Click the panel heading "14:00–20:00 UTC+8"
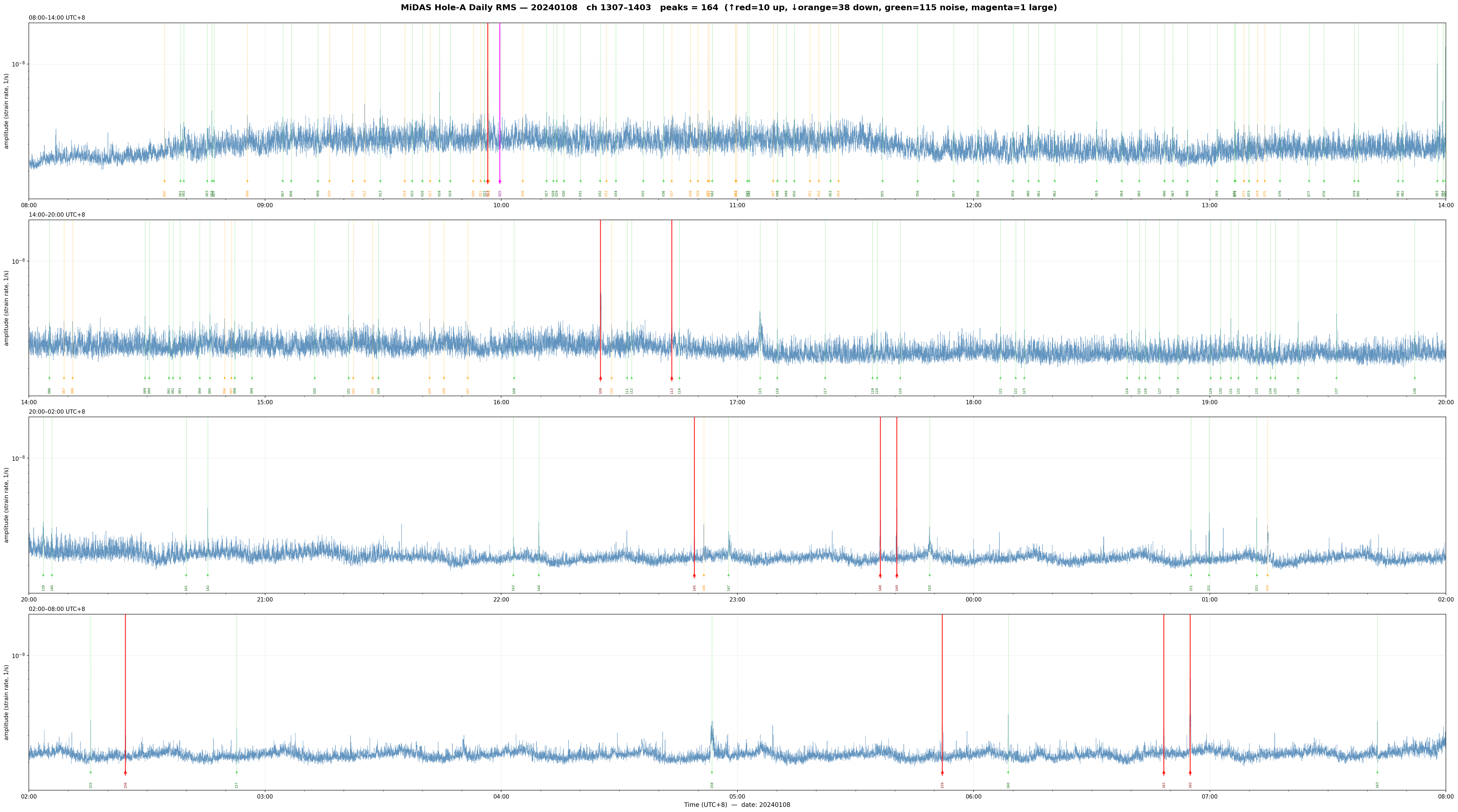The image size is (1458, 812). tap(57, 215)
